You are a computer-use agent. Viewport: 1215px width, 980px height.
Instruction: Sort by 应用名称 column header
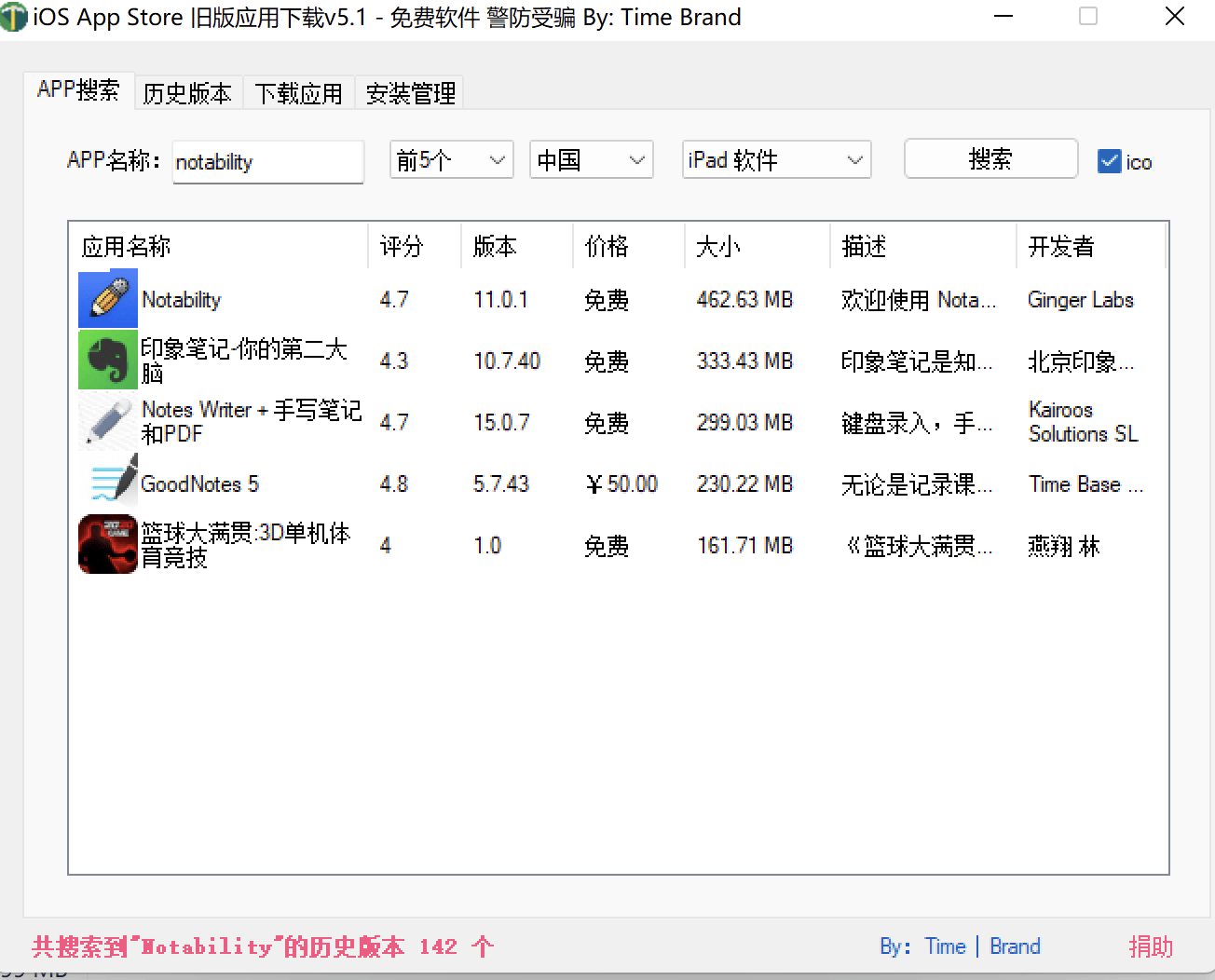click(x=219, y=247)
